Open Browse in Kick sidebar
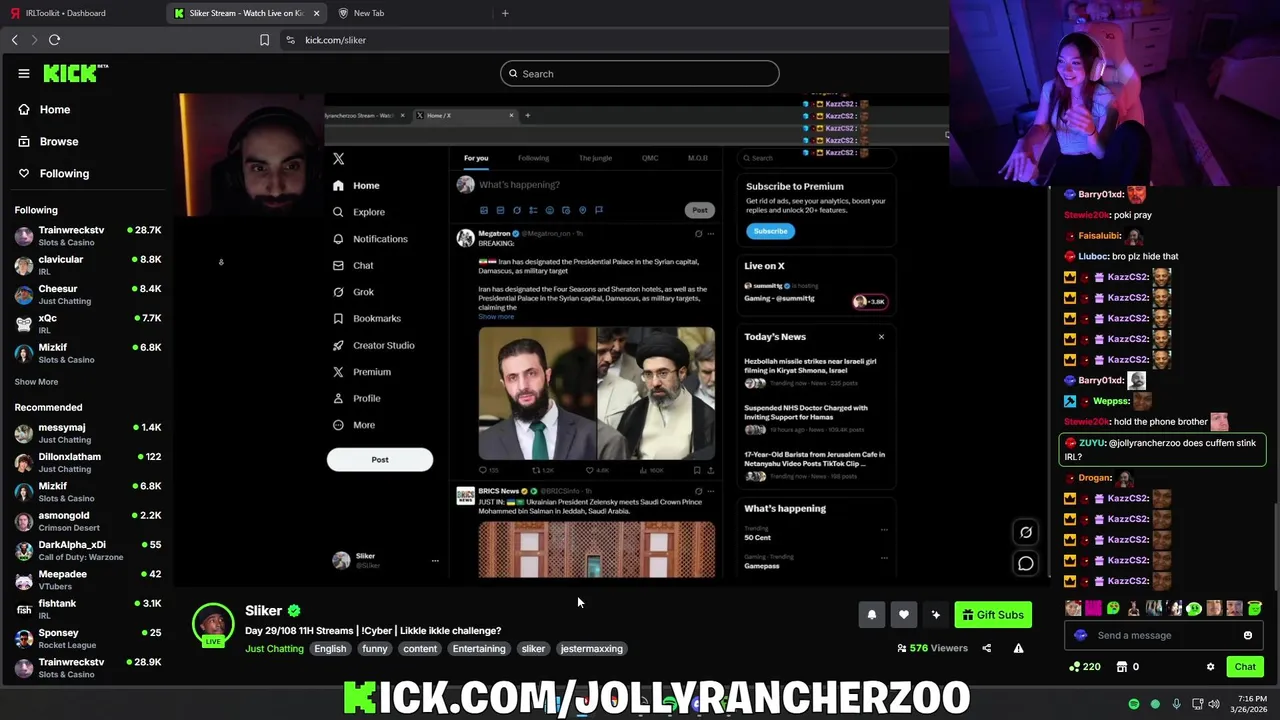Viewport: 1280px width, 720px height. pos(48,141)
